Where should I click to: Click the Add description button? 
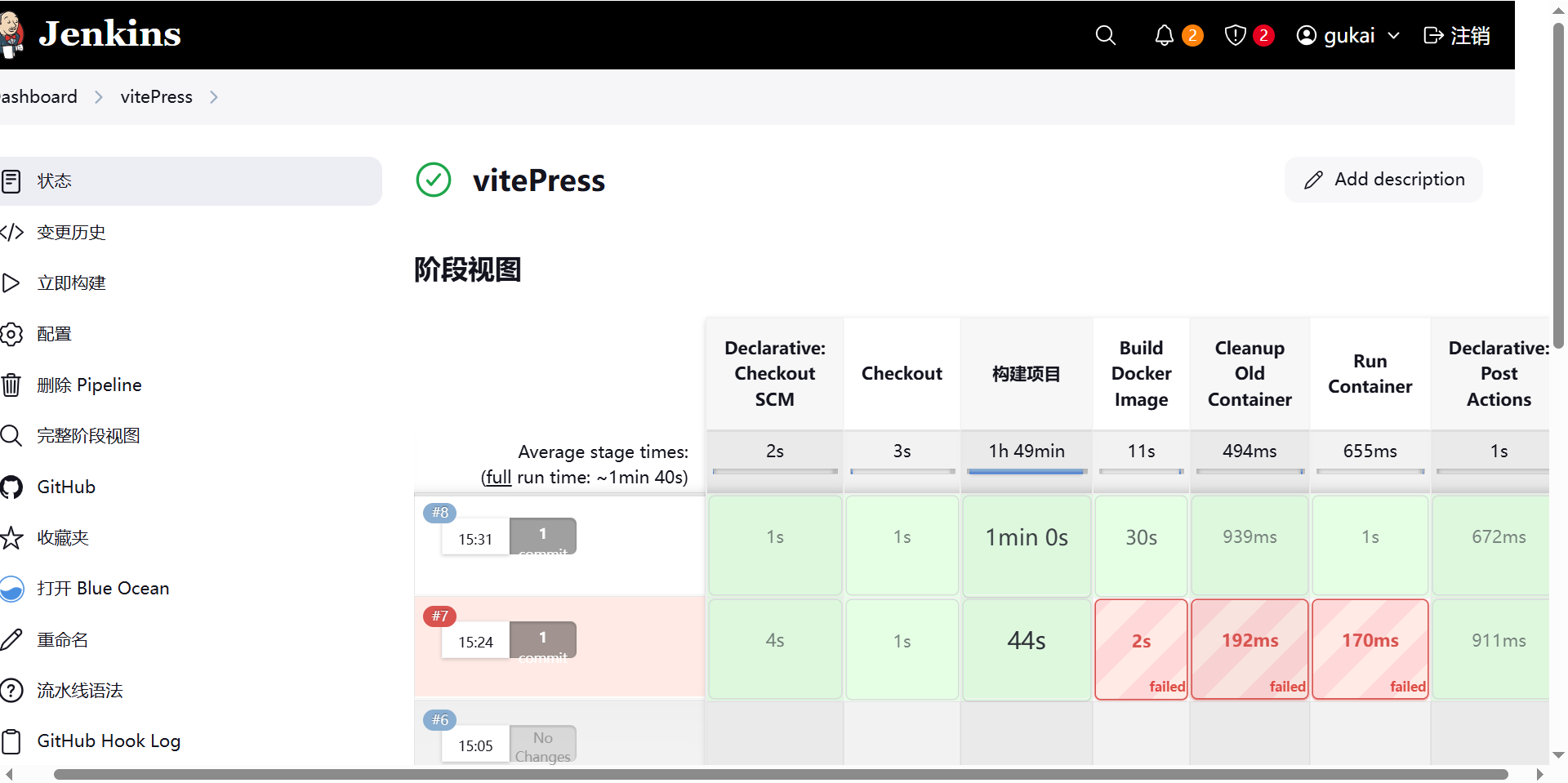point(1383,179)
